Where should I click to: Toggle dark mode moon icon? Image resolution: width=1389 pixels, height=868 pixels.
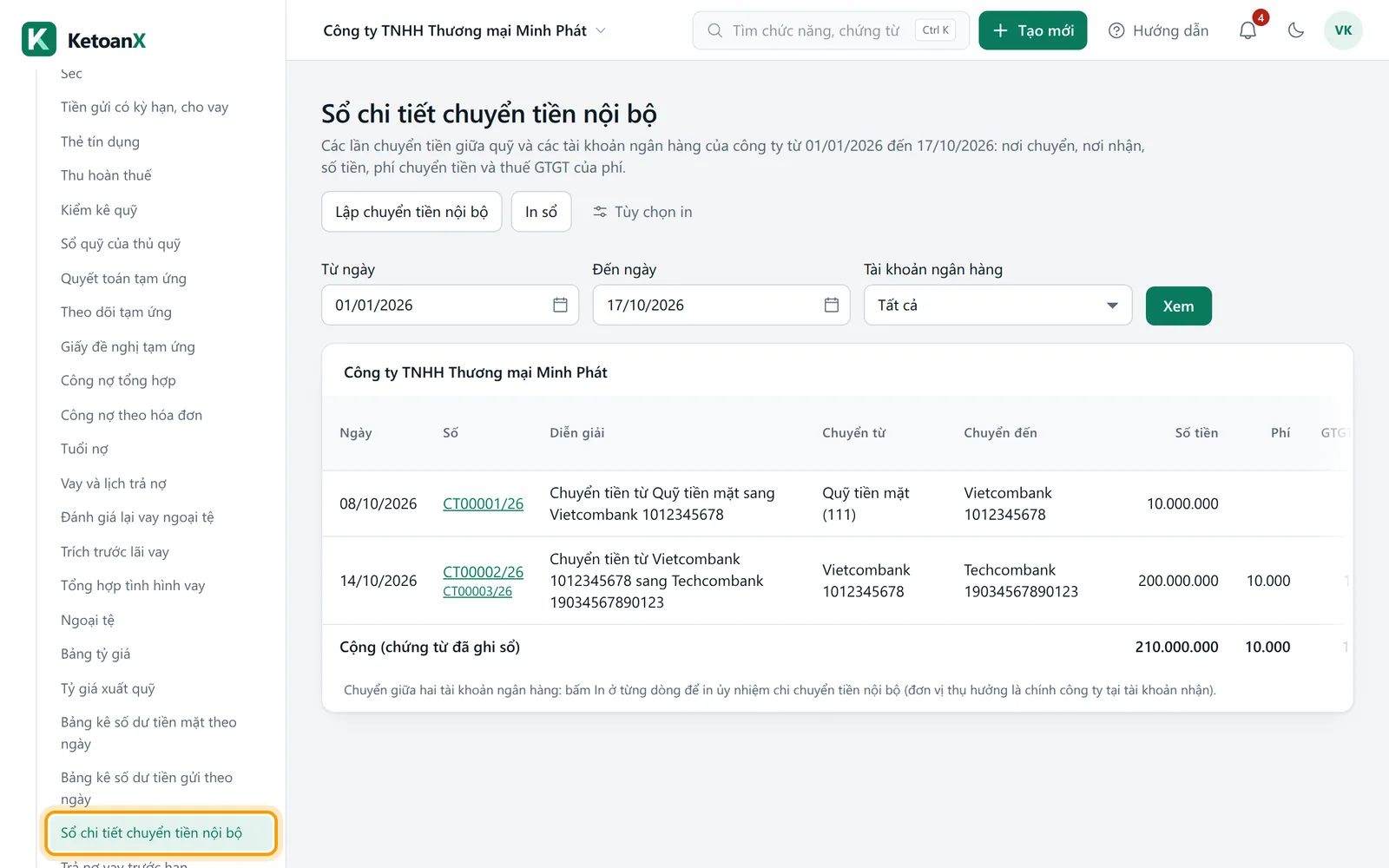tap(1296, 30)
